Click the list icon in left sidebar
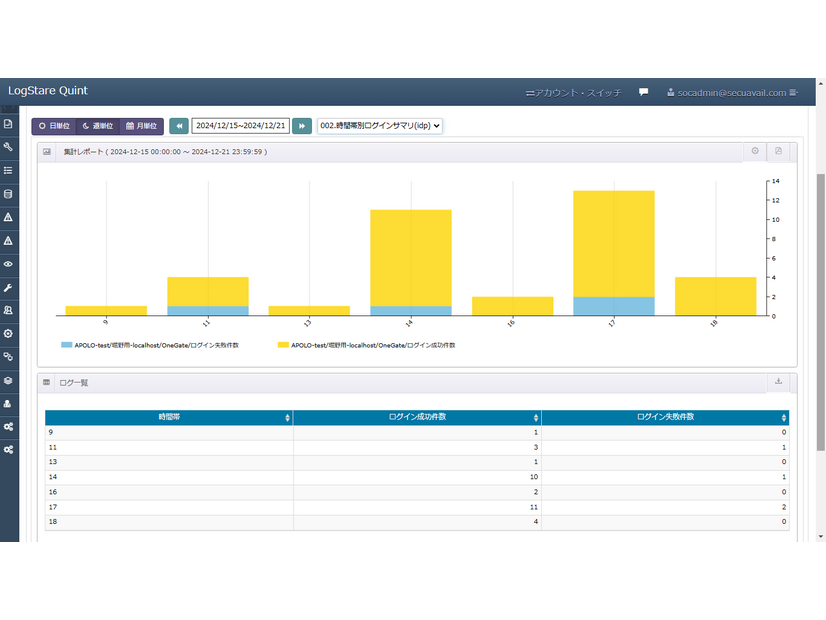The width and height of the screenshot is (826, 620). tap(8, 171)
